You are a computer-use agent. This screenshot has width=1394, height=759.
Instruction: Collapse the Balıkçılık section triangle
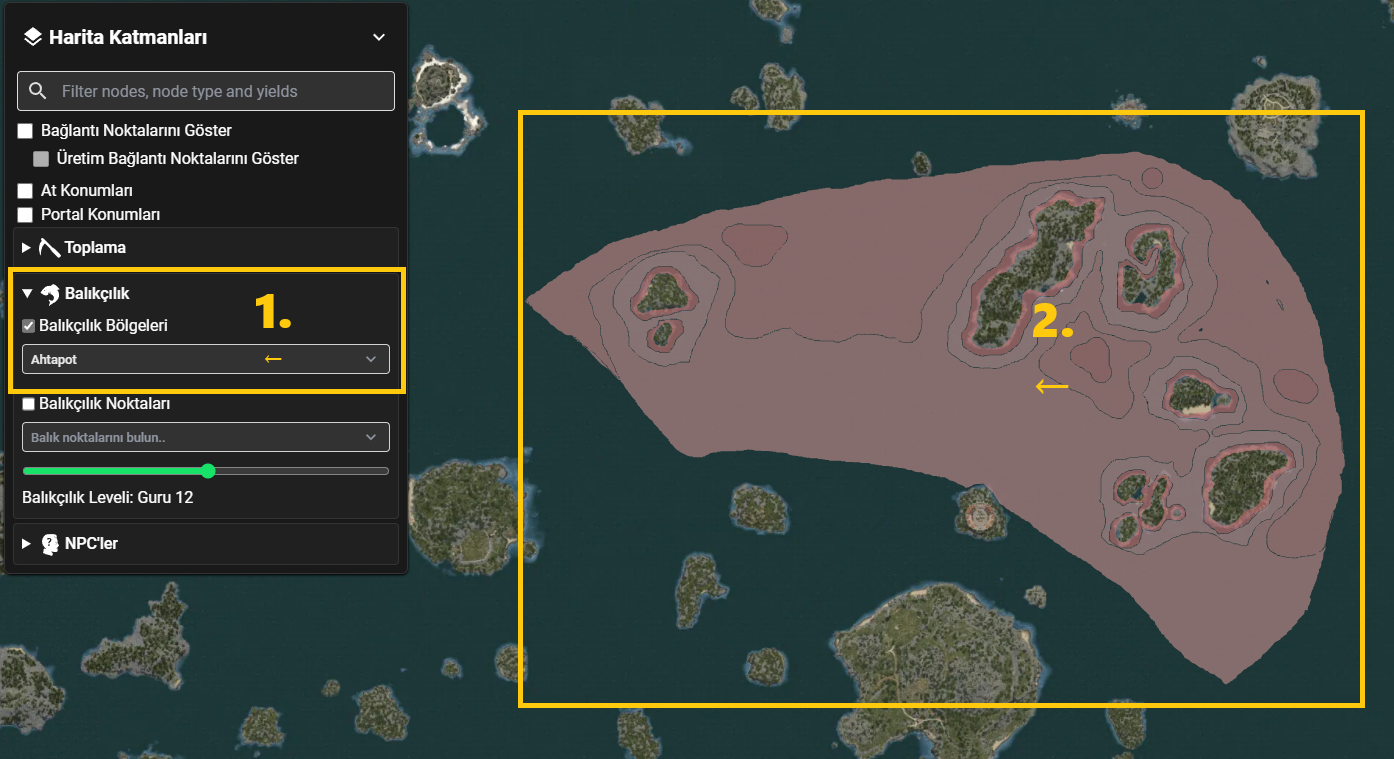click(27, 294)
